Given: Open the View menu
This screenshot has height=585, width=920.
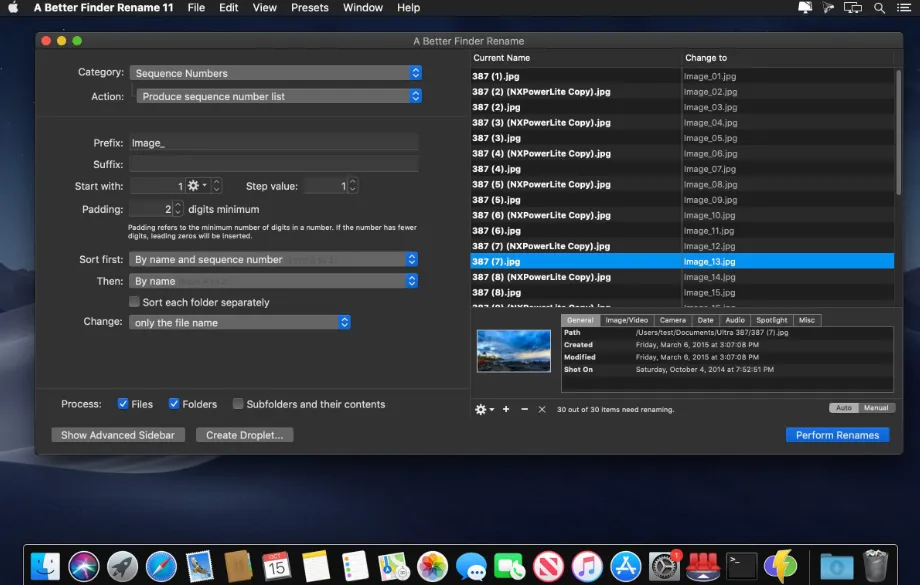Looking at the screenshot, I should (x=265, y=8).
